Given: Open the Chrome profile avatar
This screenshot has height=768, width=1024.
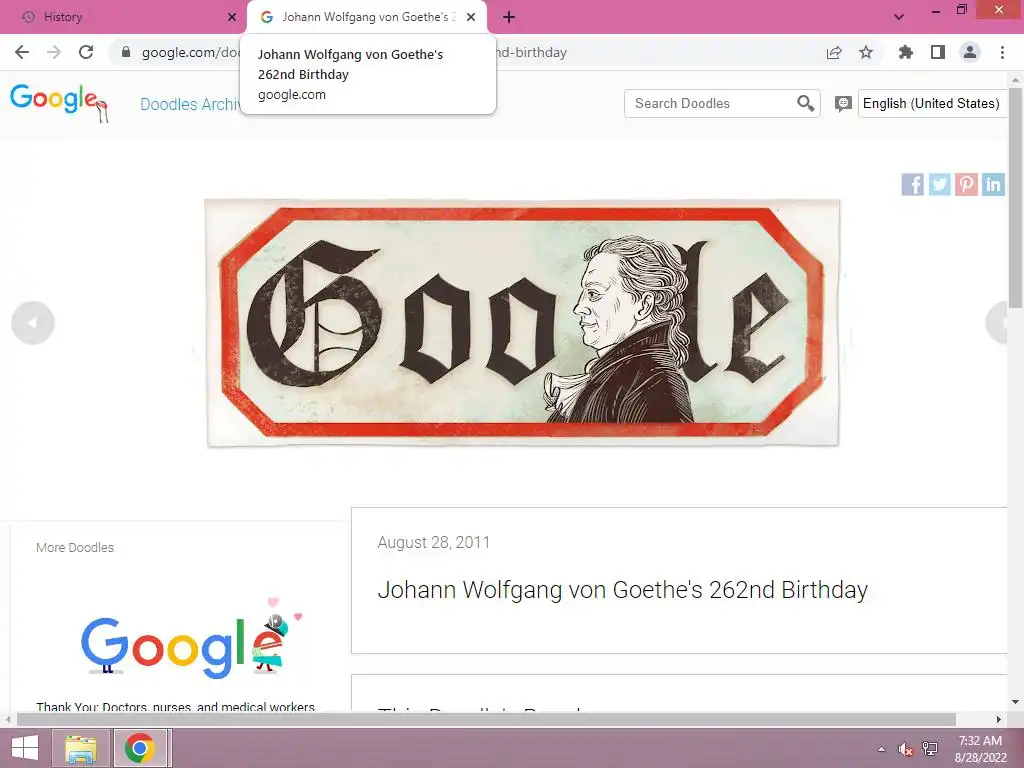Looking at the screenshot, I should [970, 52].
